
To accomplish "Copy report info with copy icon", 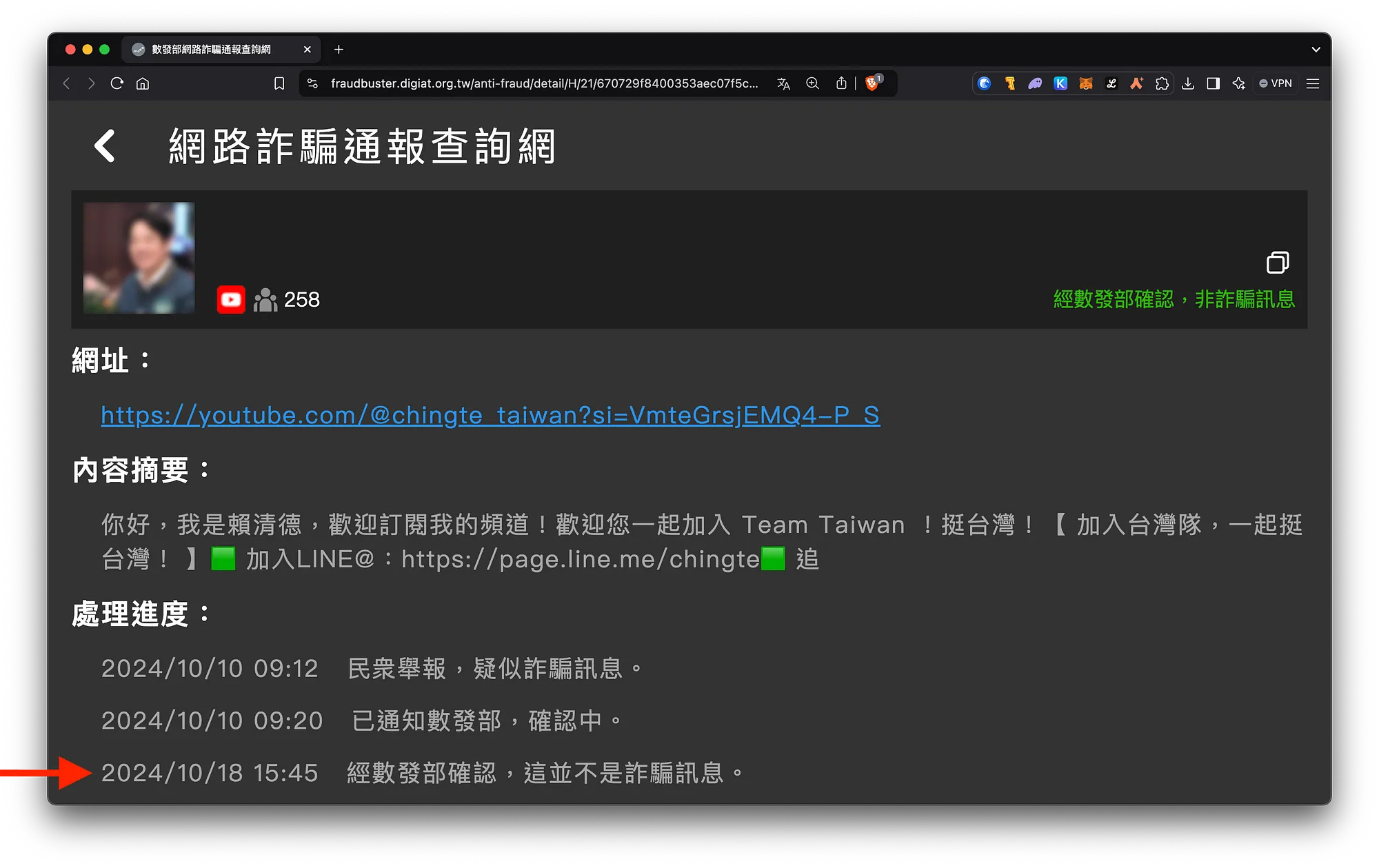I will (1277, 263).
